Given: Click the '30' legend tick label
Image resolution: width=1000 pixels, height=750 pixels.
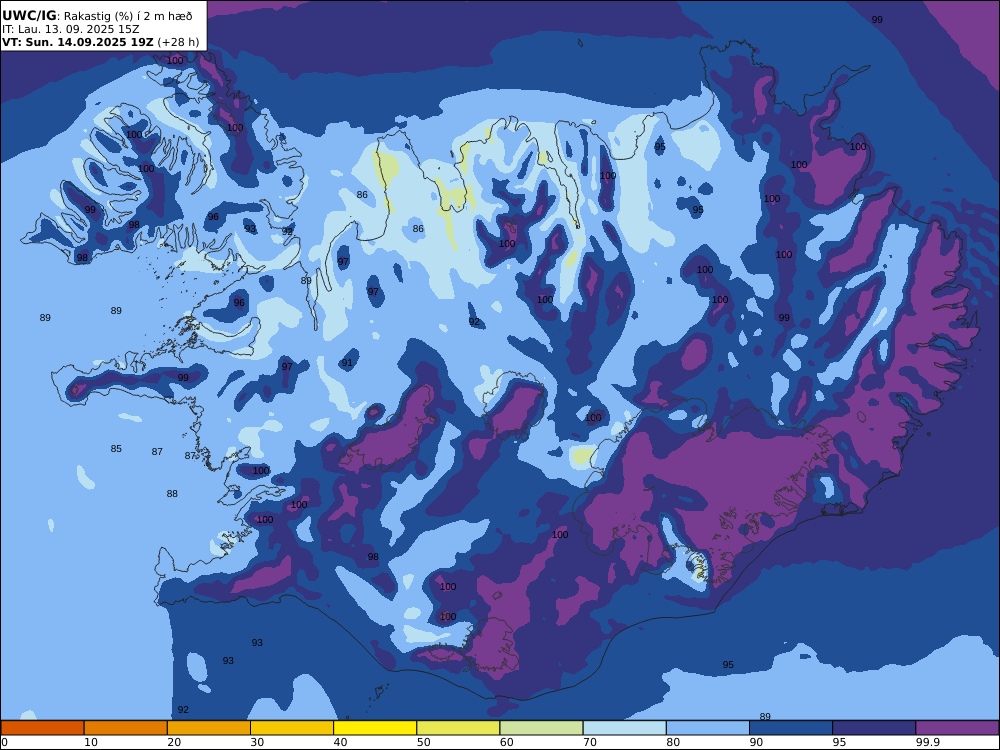Looking at the screenshot, I should click(x=257, y=742).
